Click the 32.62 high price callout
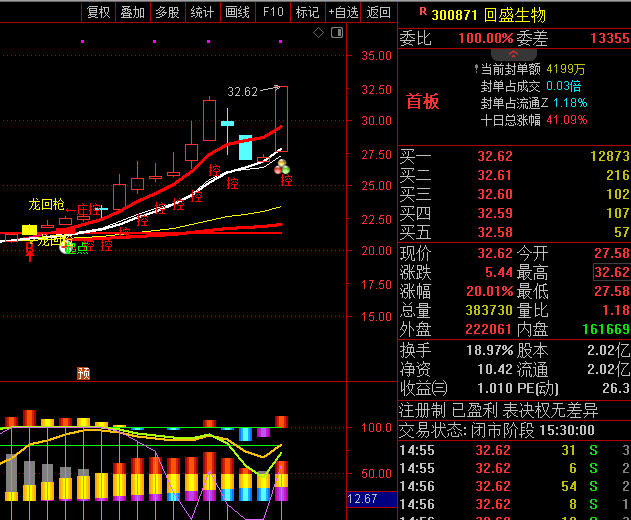This screenshot has height=520, width=631. tap(243, 91)
